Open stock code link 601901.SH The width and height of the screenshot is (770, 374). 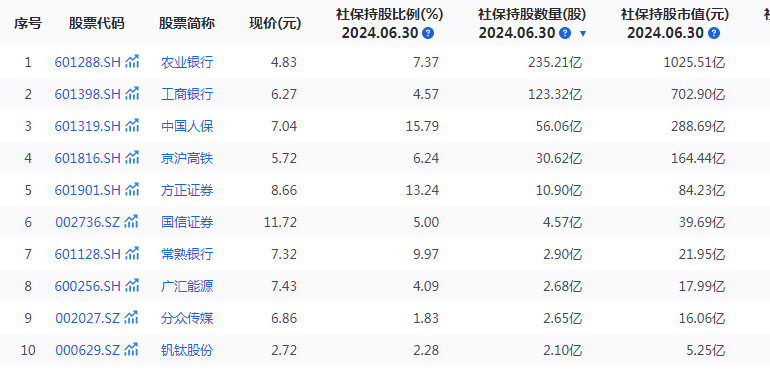tap(87, 190)
